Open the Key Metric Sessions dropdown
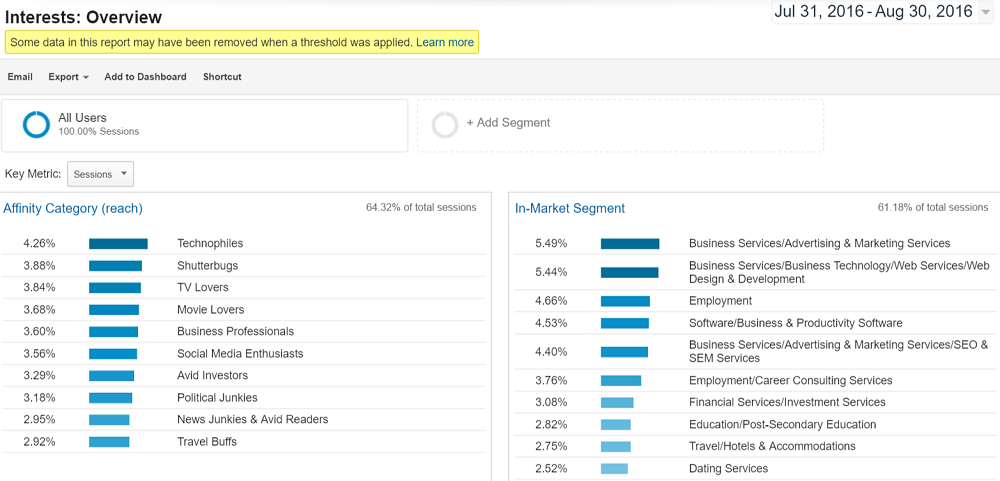Image resolution: width=1000 pixels, height=481 pixels. pos(100,174)
